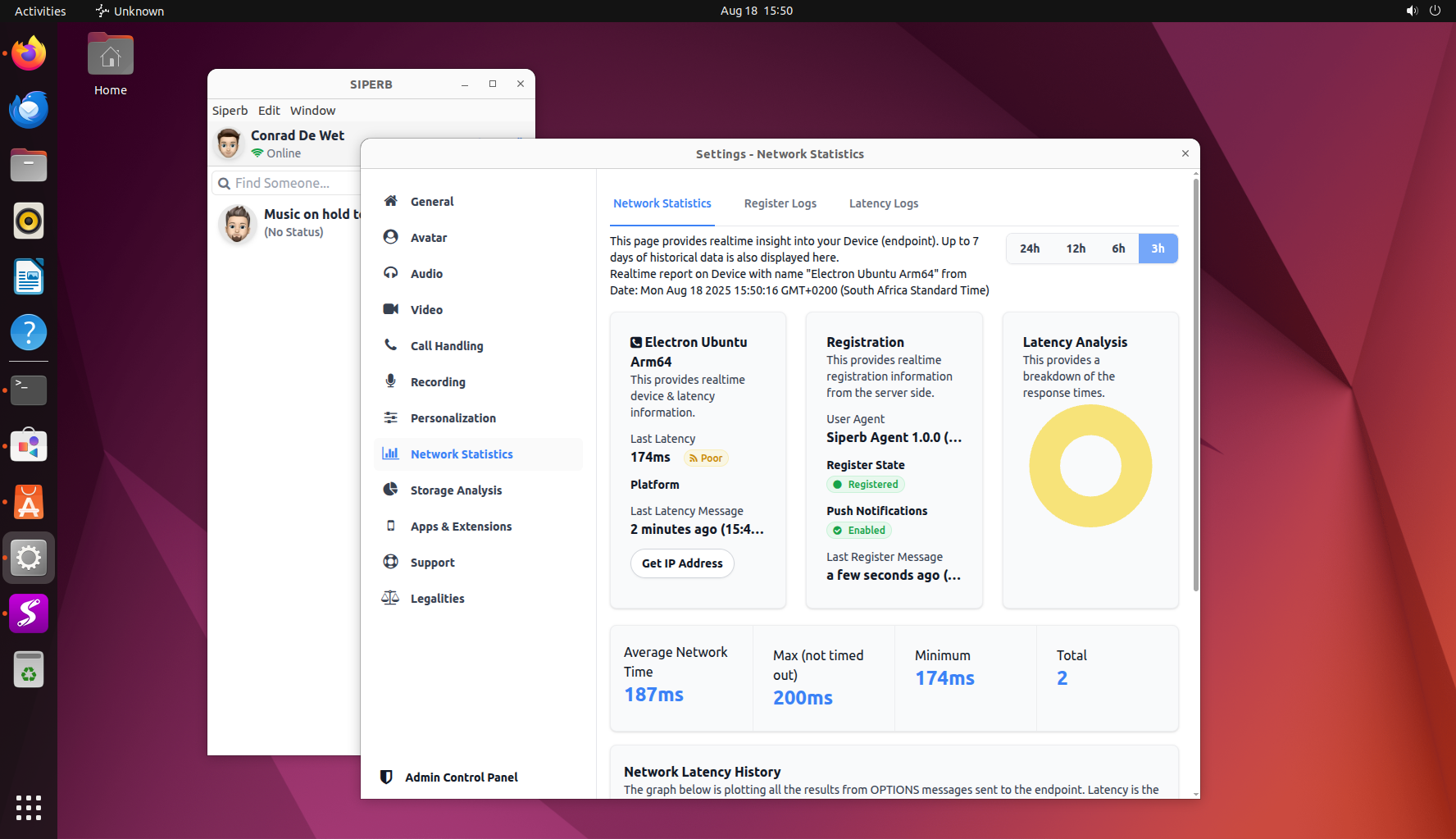Image resolution: width=1456 pixels, height=839 pixels.
Task: Open Call Handling settings
Action: [x=446, y=346]
